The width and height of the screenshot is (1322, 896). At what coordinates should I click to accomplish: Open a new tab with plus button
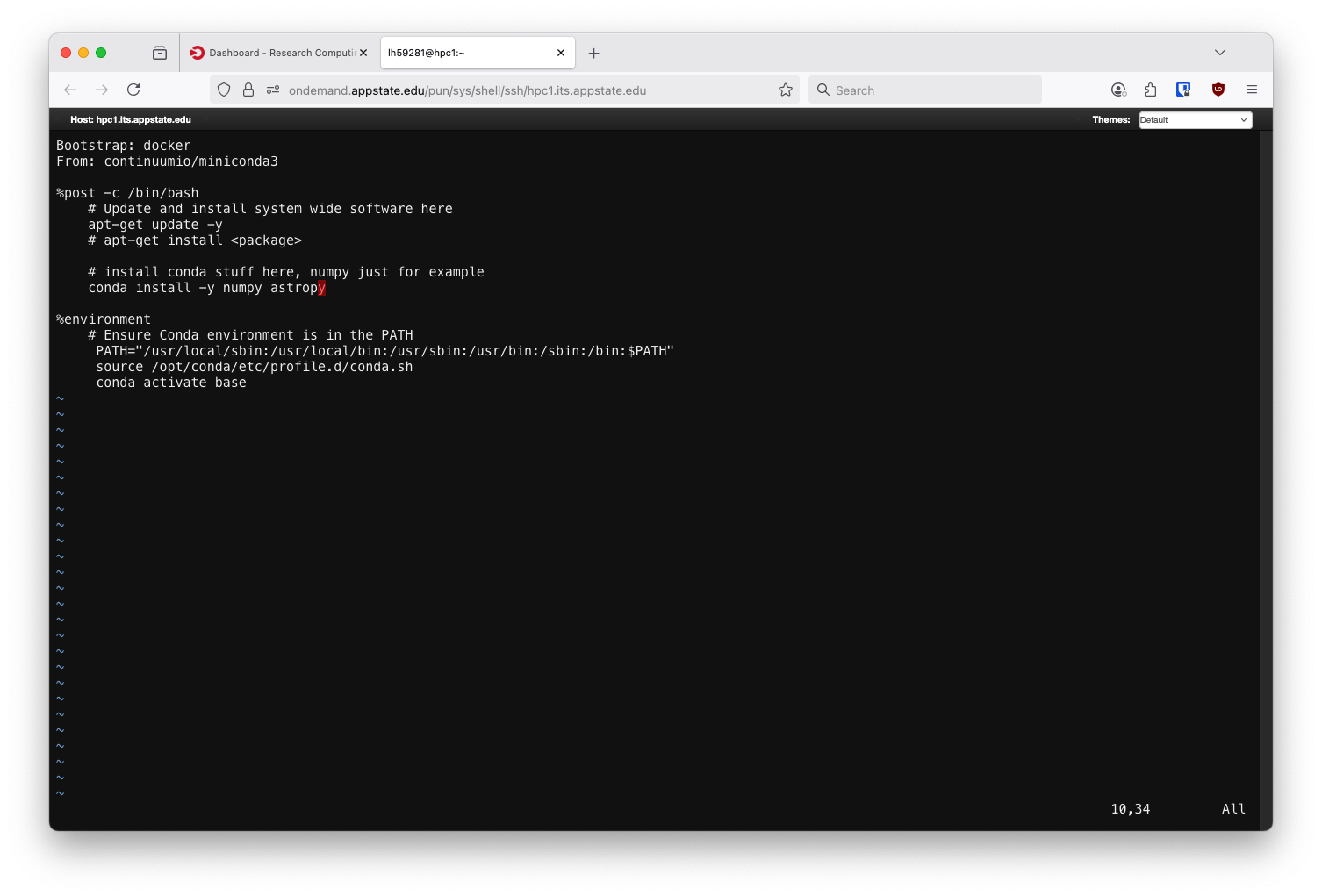click(594, 54)
